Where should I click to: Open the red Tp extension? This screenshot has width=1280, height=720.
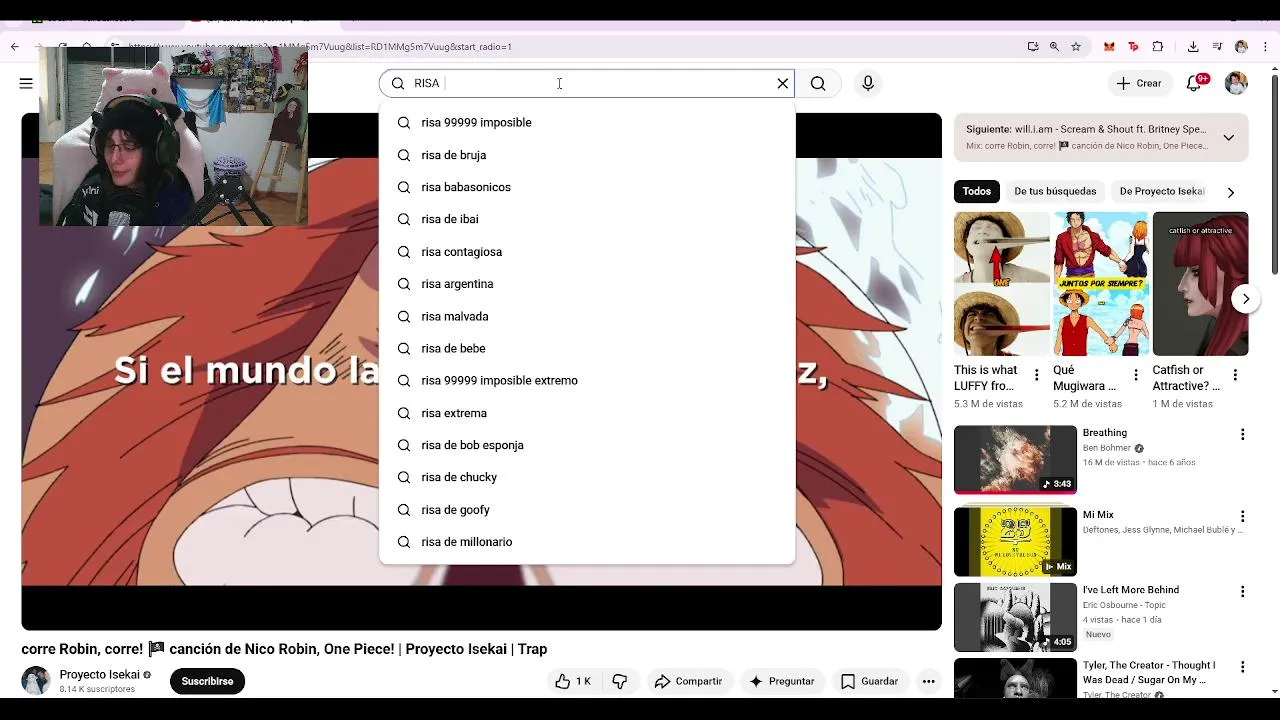pos(1133,46)
